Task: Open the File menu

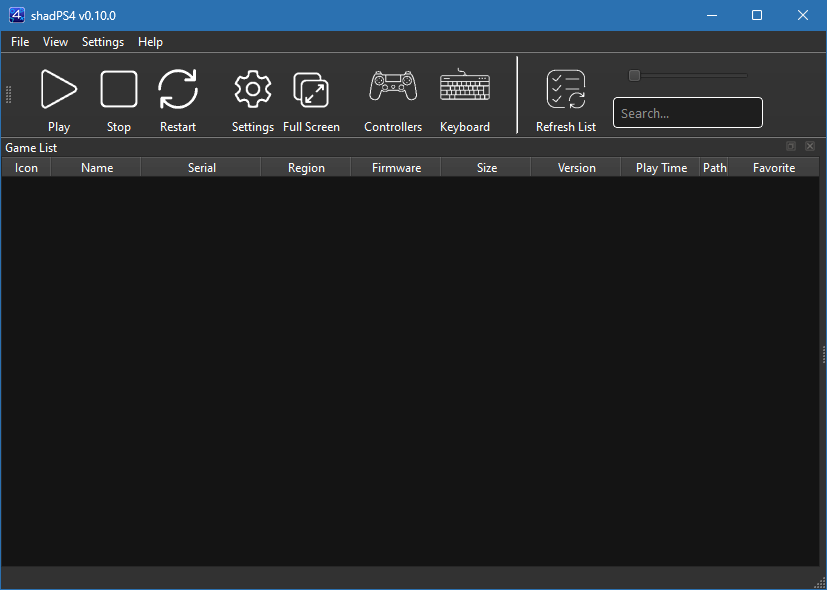Action: [x=20, y=42]
